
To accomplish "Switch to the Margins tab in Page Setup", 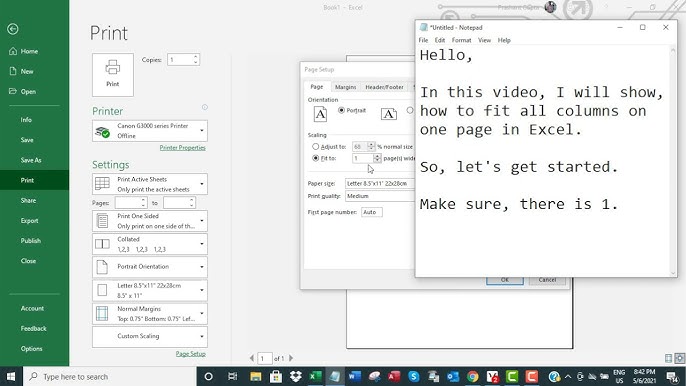I will click(x=346, y=87).
